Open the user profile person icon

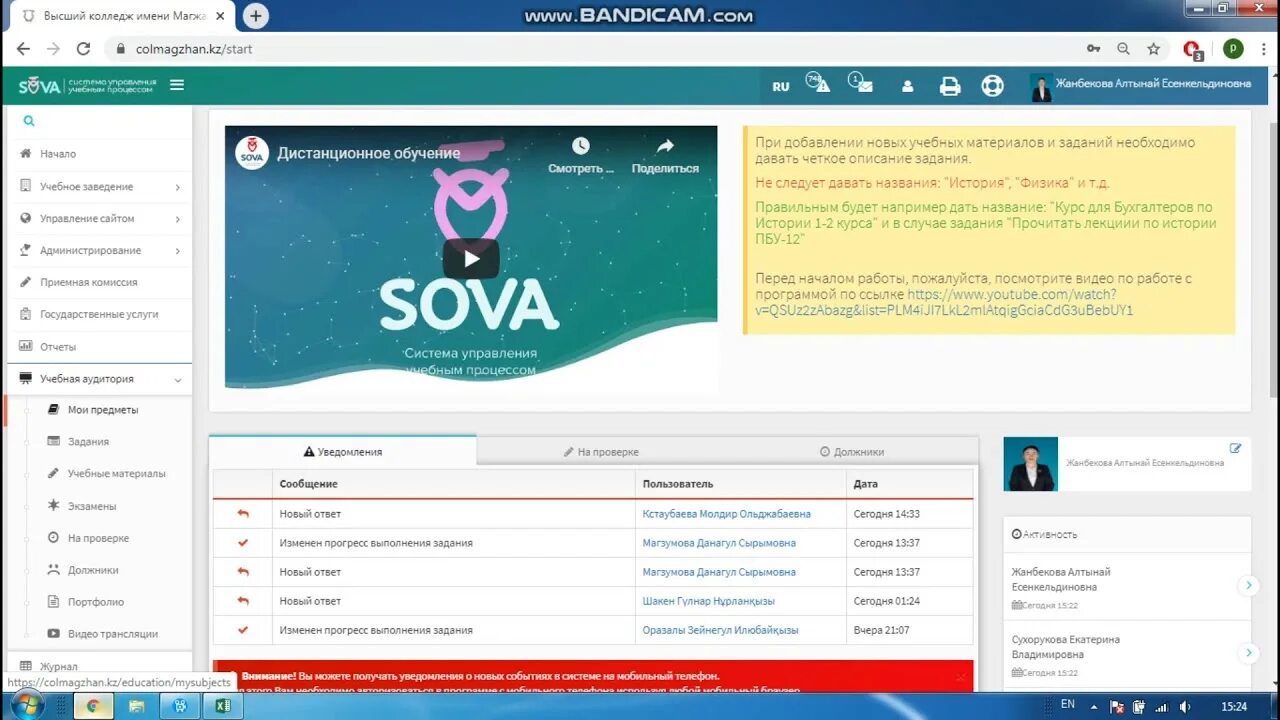click(908, 86)
